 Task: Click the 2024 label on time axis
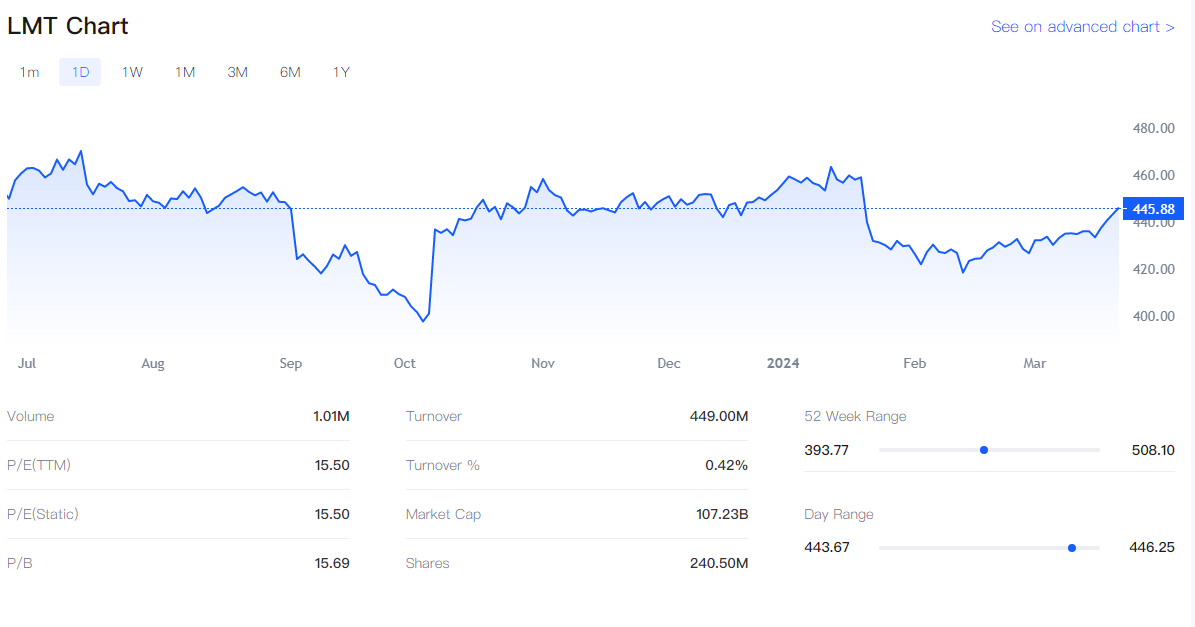(x=783, y=364)
